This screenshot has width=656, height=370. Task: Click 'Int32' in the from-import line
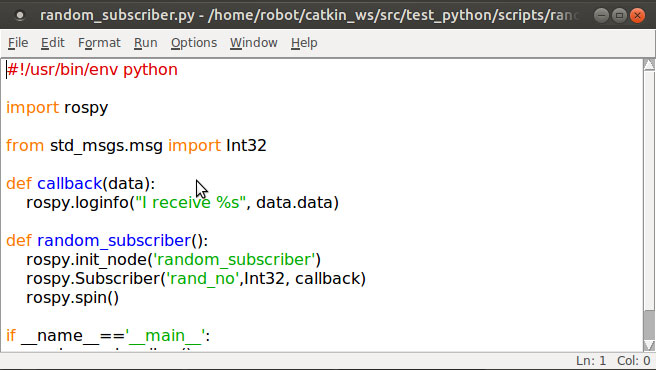246,146
